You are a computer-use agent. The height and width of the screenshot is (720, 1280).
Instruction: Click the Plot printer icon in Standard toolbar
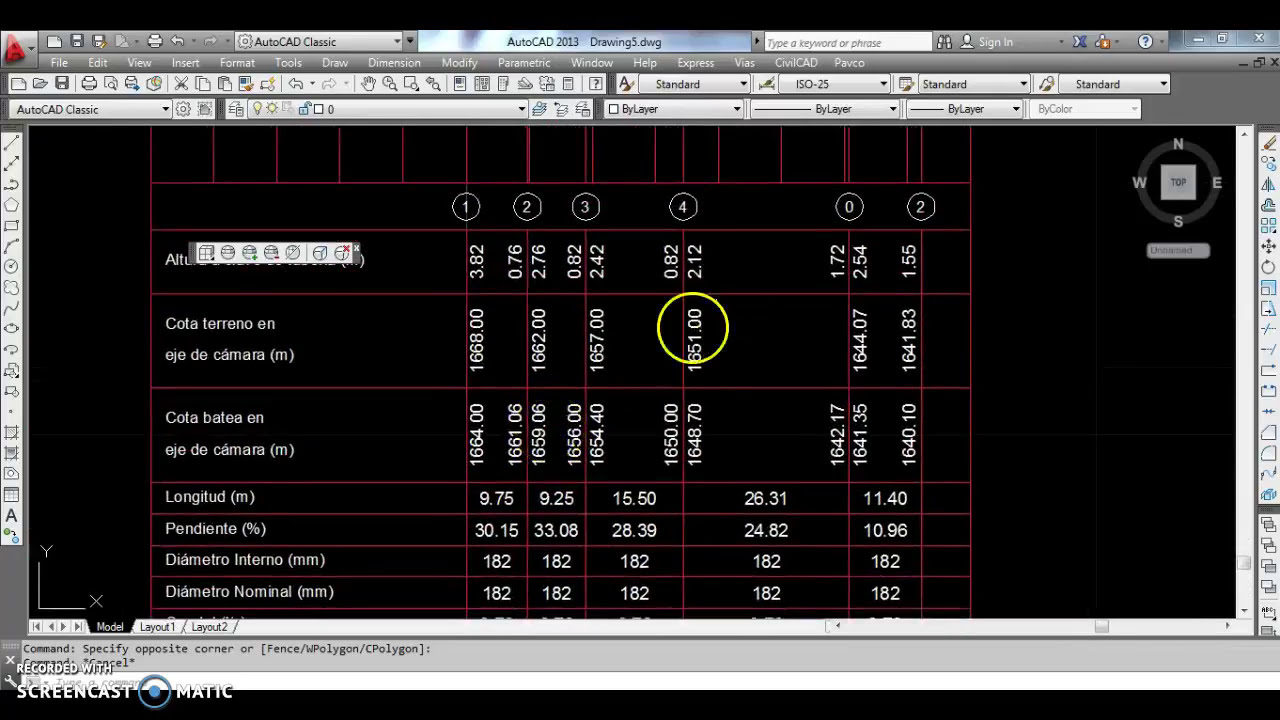pyautogui.click(x=89, y=84)
